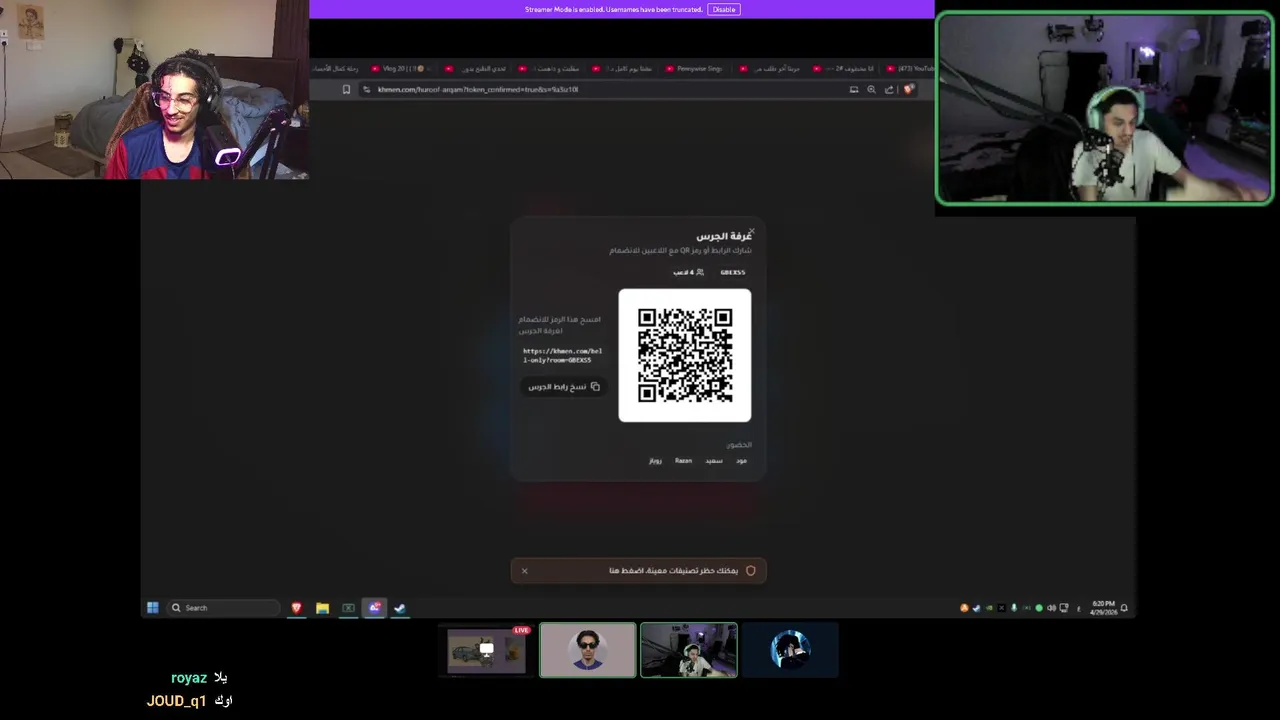Close the bell room dialog
The height and width of the screenshot is (720, 1280).
(x=751, y=231)
